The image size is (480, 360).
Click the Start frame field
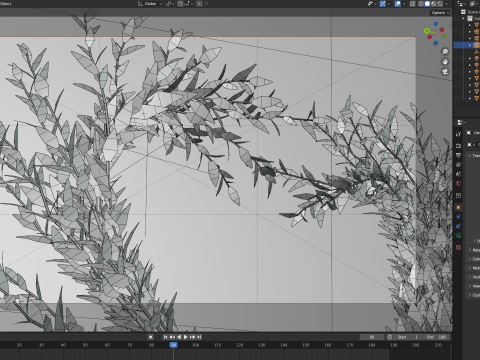coord(408,337)
